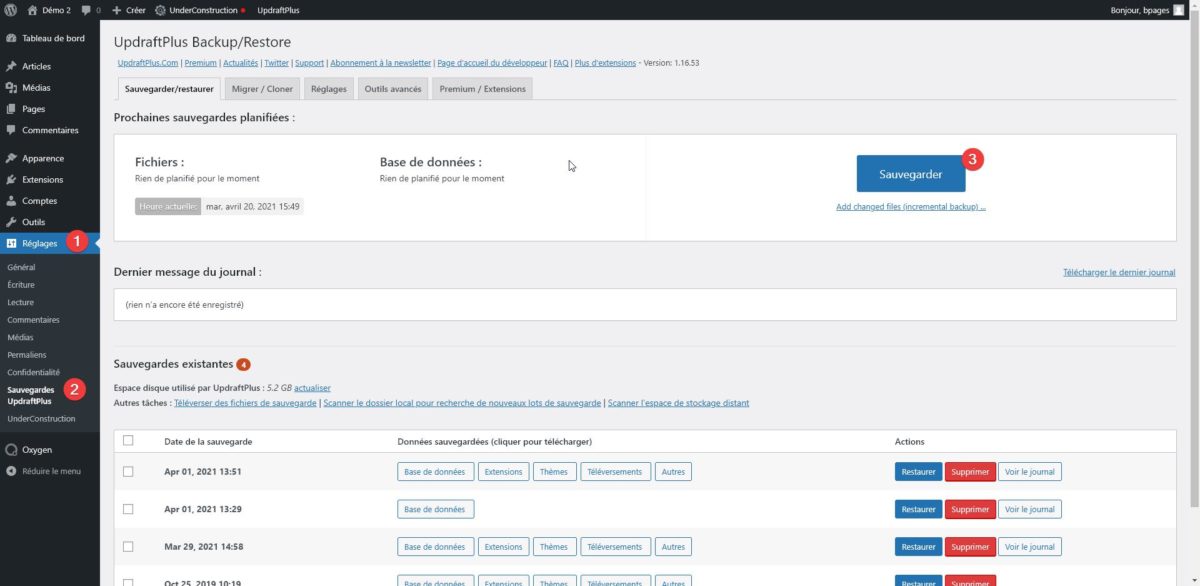Click the WordPress logo in the admin bar
1200x586 pixels.
10,10
